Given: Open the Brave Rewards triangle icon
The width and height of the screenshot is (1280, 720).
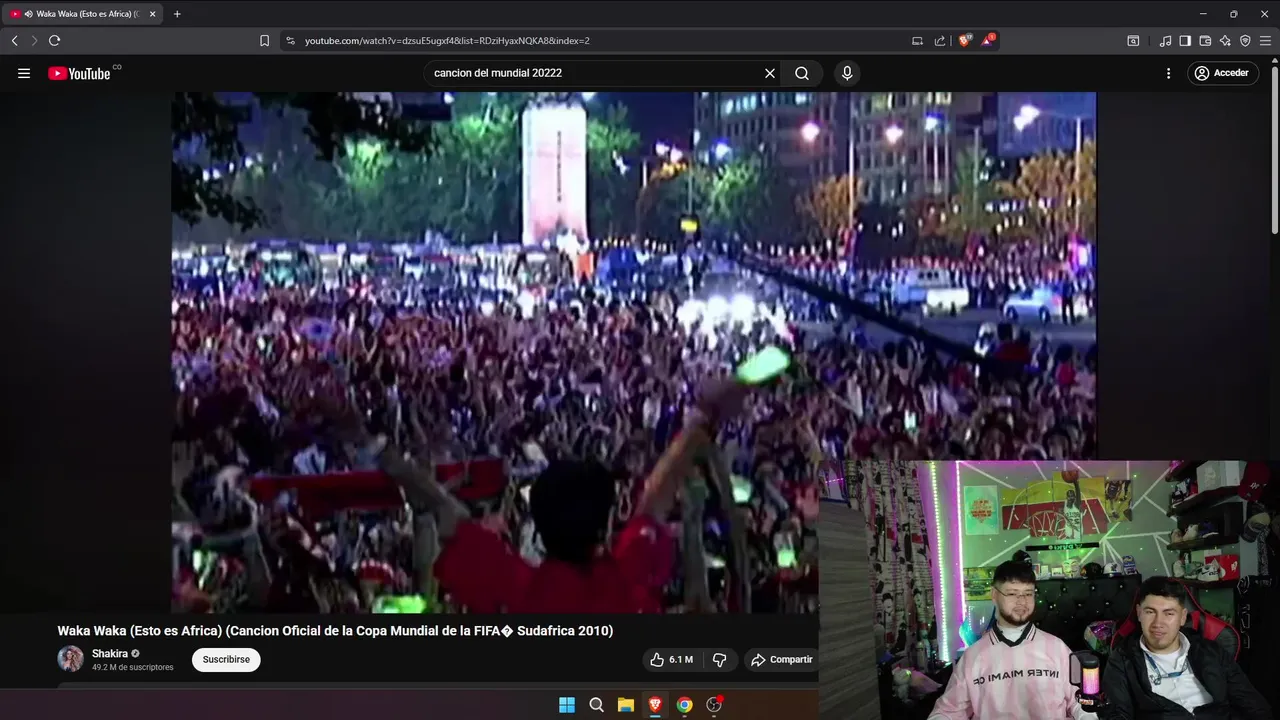Looking at the screenshot, I should (988, 41).
